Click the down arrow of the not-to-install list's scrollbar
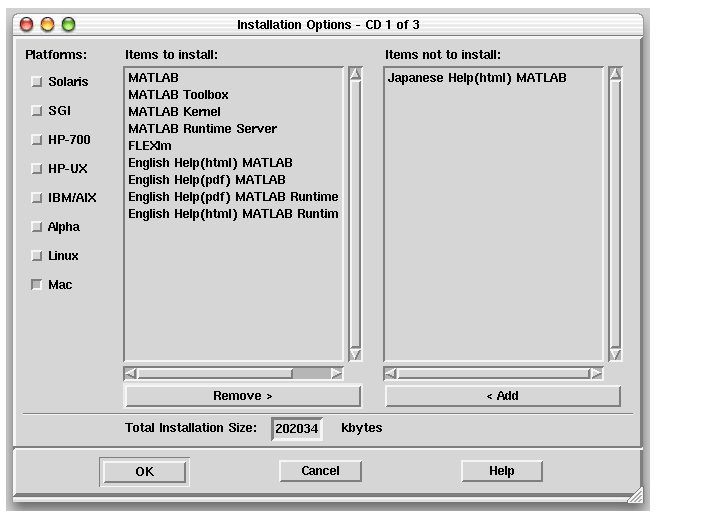 (615, 354)
